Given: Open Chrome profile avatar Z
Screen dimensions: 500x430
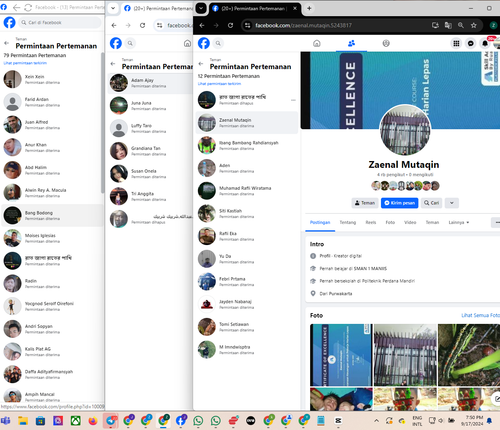Looking at the screenshot, I should pos(493,25).
